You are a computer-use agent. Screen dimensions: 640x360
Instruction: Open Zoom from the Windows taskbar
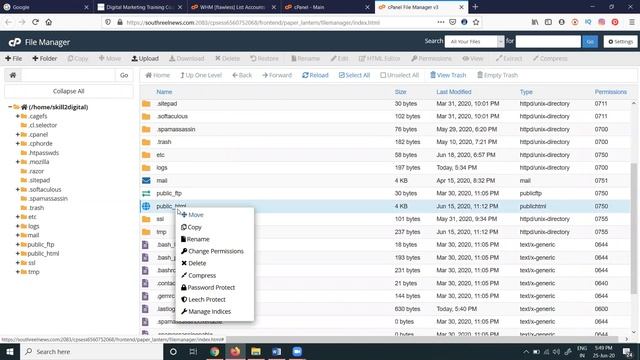click(297, 351)
